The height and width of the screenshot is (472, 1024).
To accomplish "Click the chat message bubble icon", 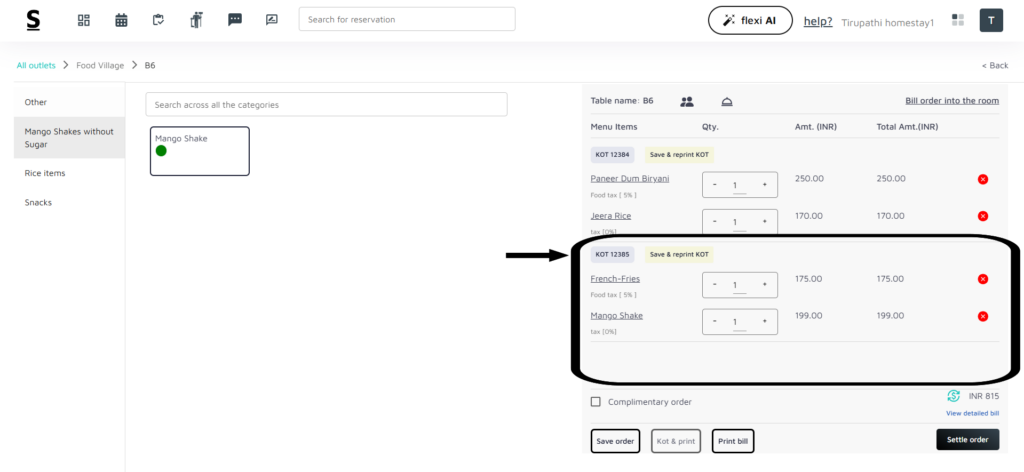I will tap(235, 20).
